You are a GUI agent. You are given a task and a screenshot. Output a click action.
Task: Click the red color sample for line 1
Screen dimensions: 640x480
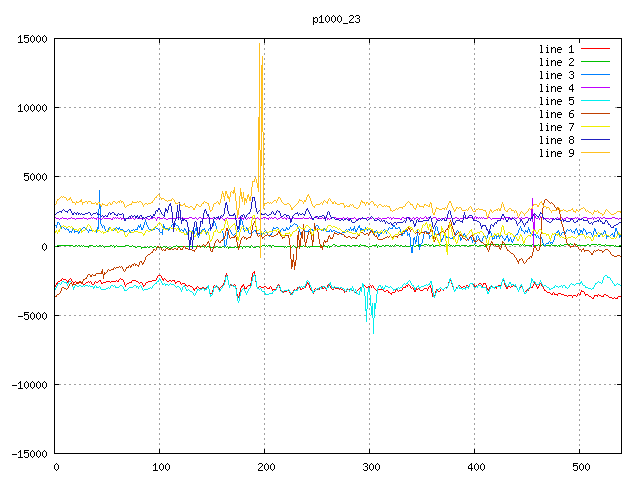click(596, 49)
